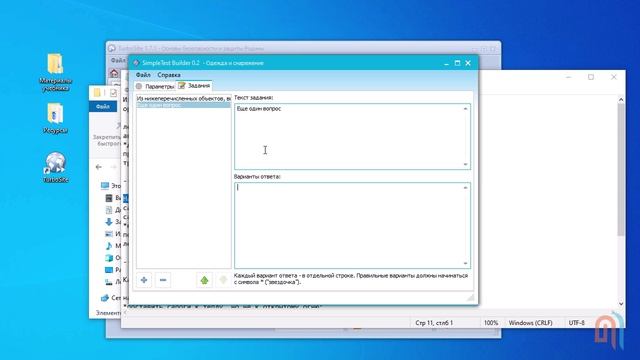Select the "Ресурсы" desktop folder
This screenshot has width=640, height=360.
coord(55,118)
